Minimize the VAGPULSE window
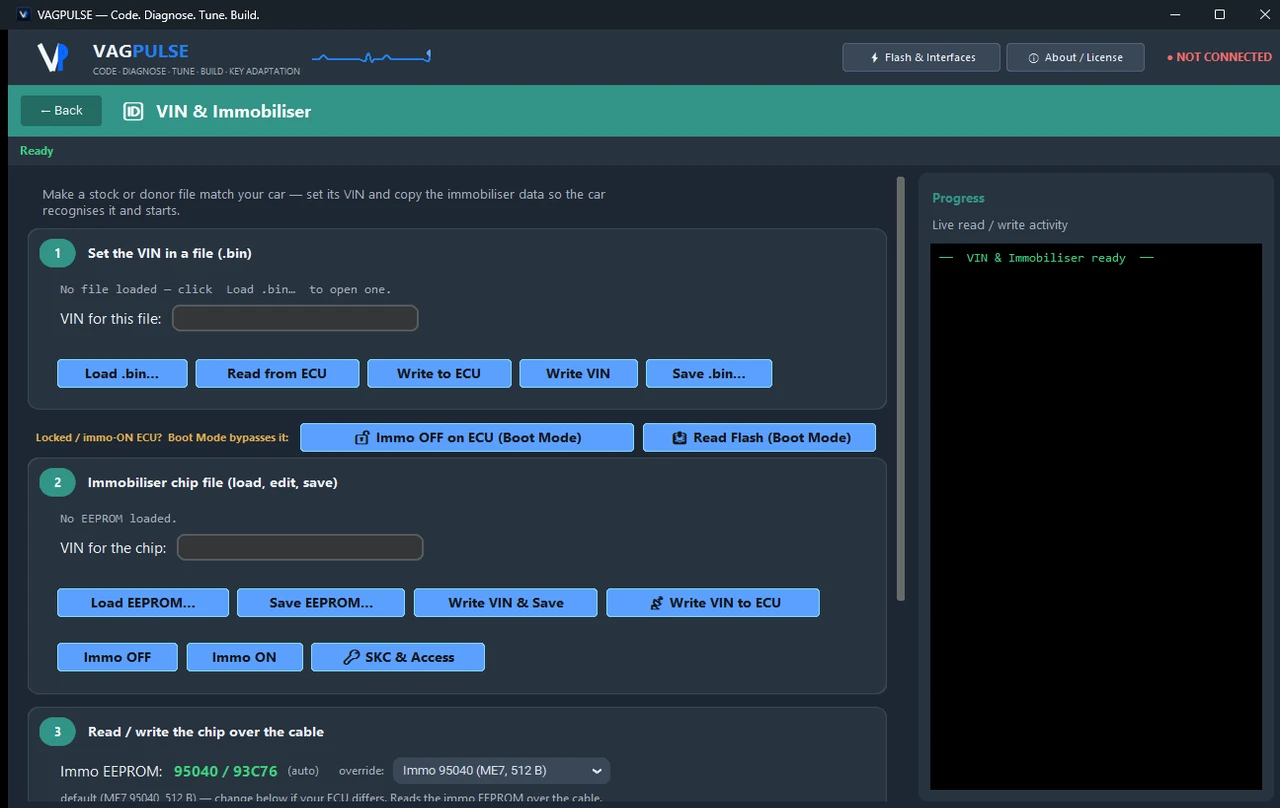The height and width of the screenshot is (808, 1280). click(1174, 15)
